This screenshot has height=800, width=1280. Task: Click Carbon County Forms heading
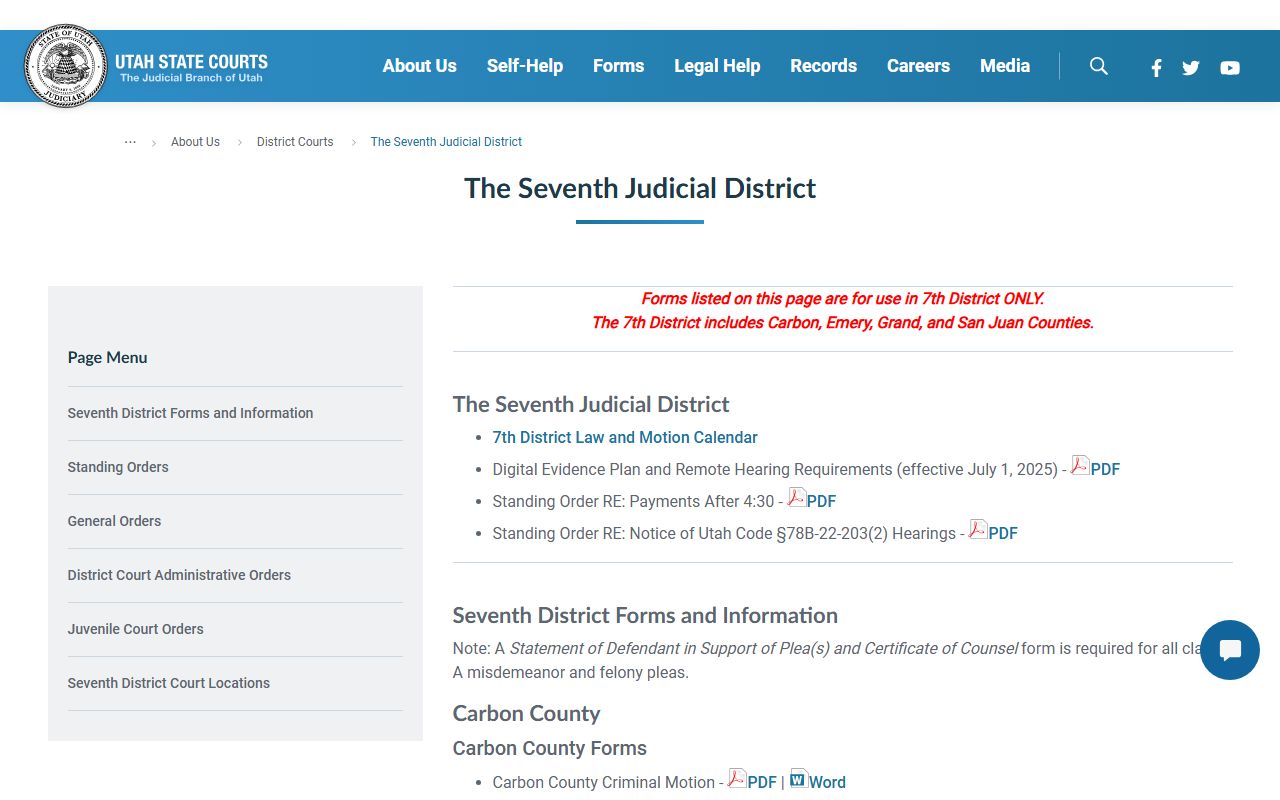pyautogui.click(x=549, y=748)
